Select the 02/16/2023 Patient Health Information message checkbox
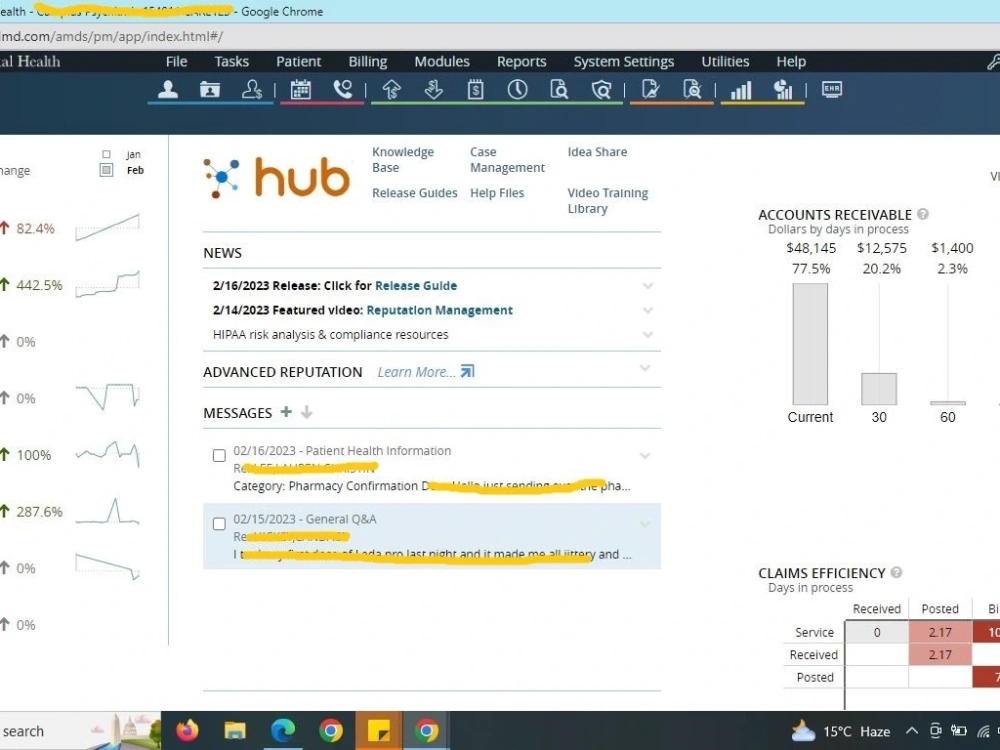The height and width of the screenshot is (750, 1000). pos(219,455)
